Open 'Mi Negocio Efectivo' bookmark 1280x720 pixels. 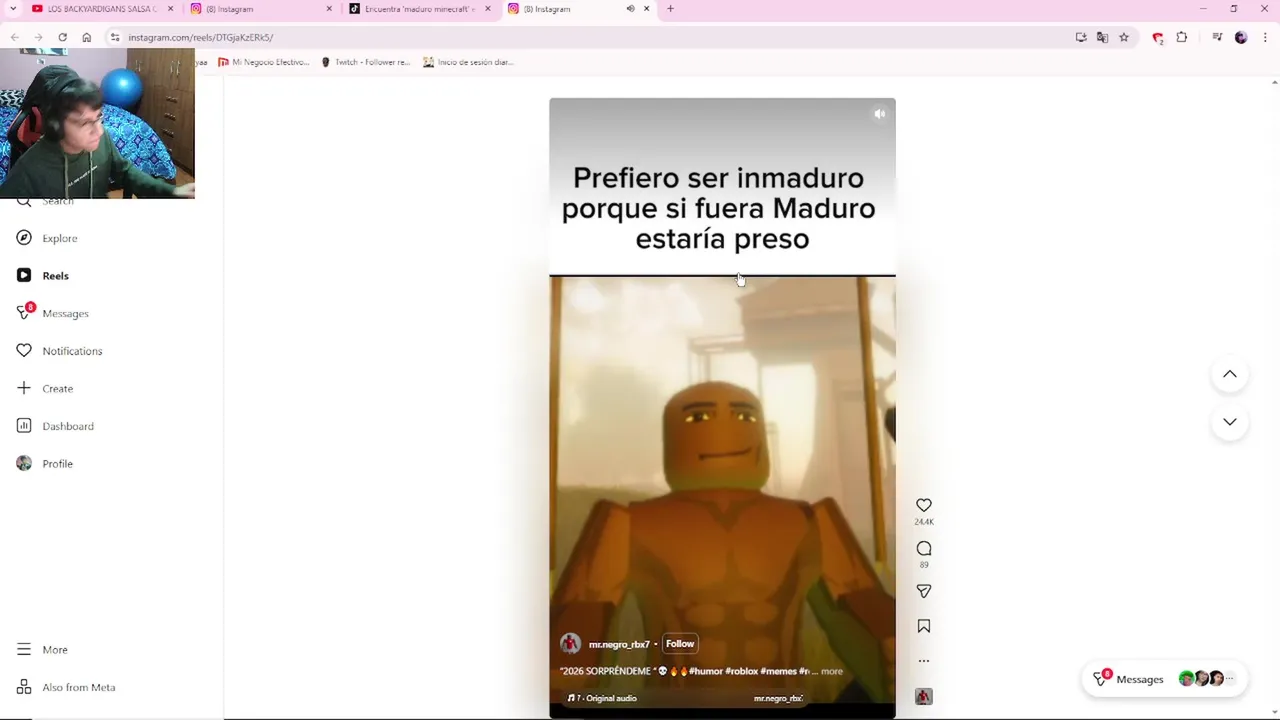point(263,62)
